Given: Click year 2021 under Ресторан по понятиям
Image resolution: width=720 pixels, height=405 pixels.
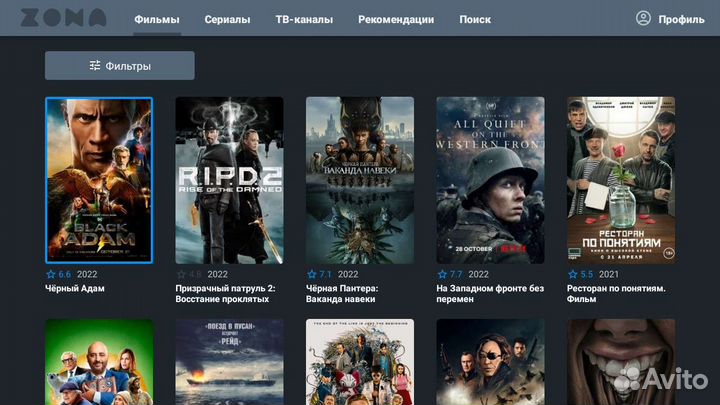Looking at the screenshot, I should 608,274.
